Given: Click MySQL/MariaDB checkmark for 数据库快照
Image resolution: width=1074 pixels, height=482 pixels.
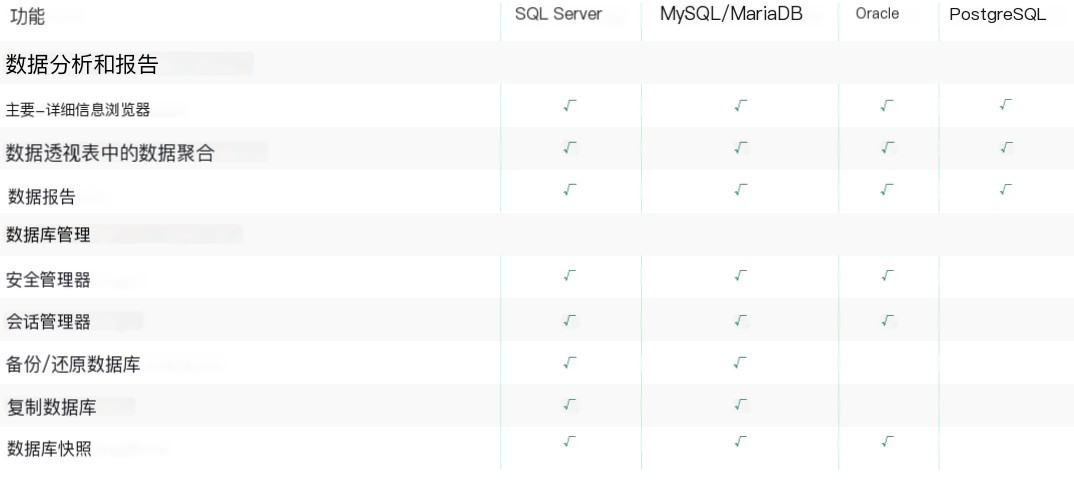Looking at the screenshot, I should (x=740, y=442).
